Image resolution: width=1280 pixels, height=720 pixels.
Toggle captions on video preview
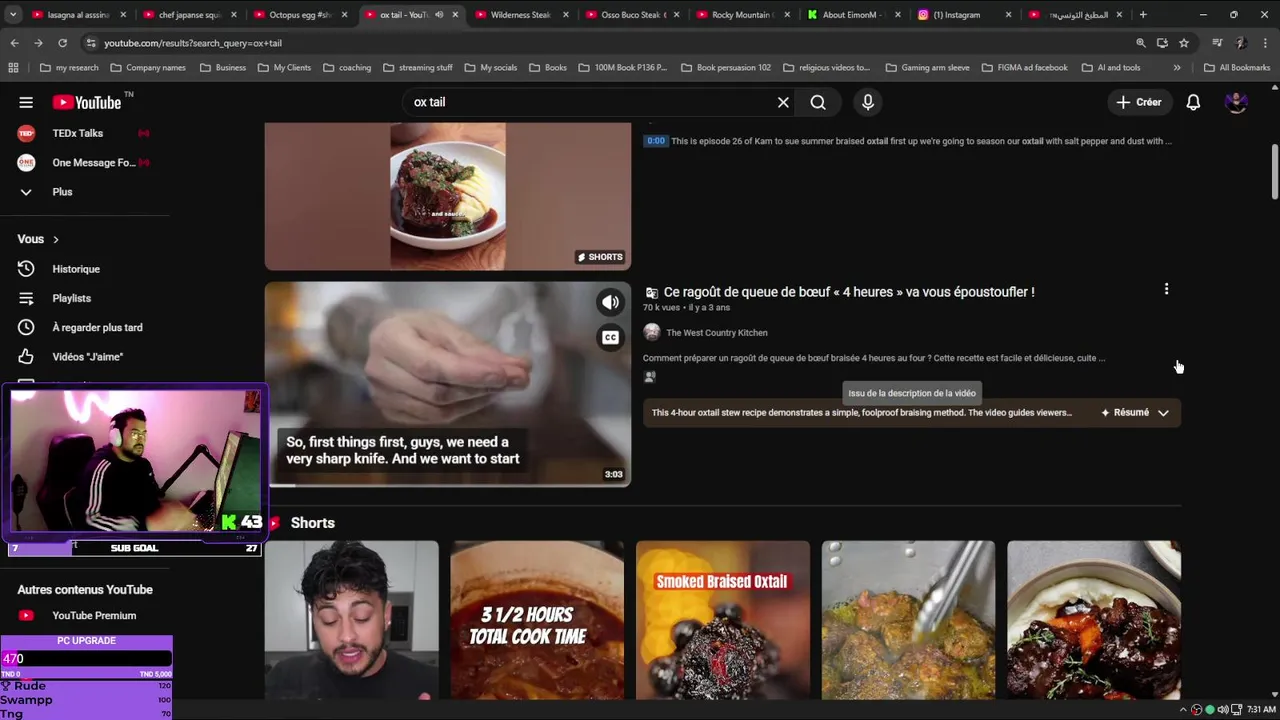[610, 338]
